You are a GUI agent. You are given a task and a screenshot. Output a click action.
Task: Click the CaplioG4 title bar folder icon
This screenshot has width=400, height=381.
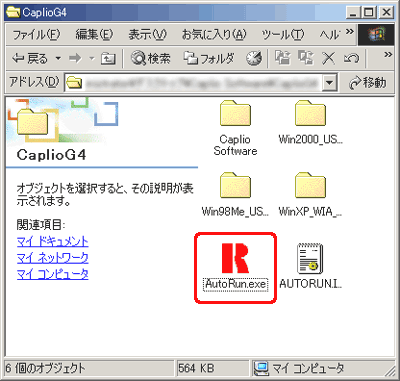coord(13,12)
